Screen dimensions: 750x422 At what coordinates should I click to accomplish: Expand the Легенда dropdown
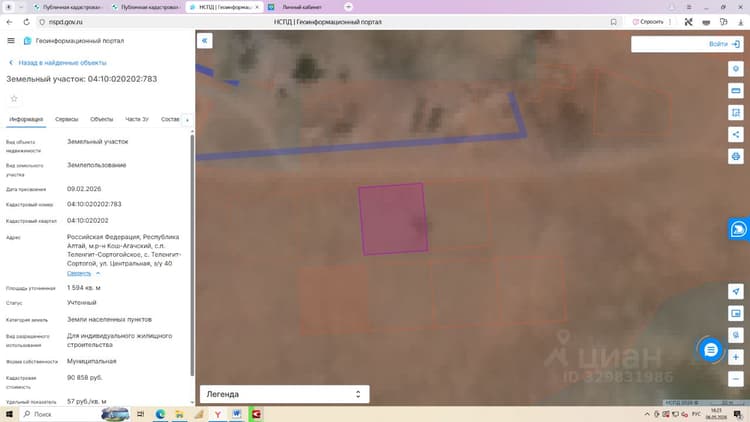pyautogui.click(x=285, y=394)
